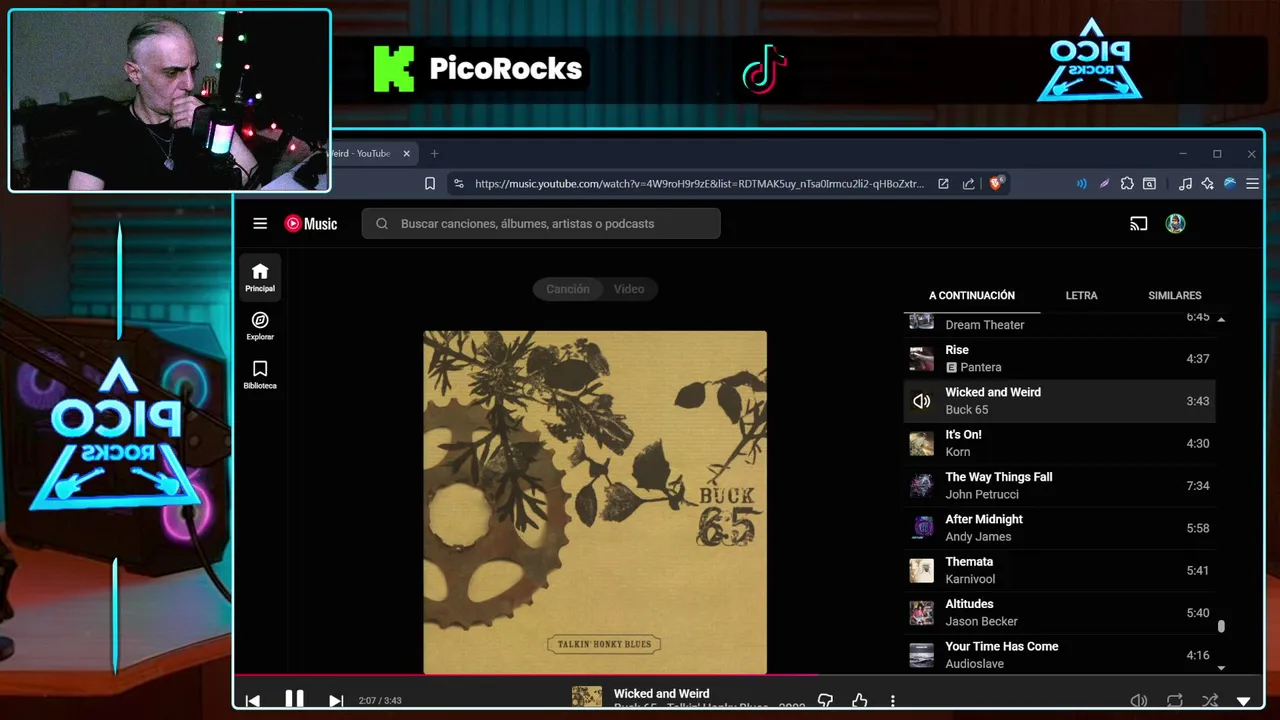Image resolution: width=1280 pixels, height=720 pixels.
Task: Click the Buck 65 album cover art
Action: pos(595,502)
